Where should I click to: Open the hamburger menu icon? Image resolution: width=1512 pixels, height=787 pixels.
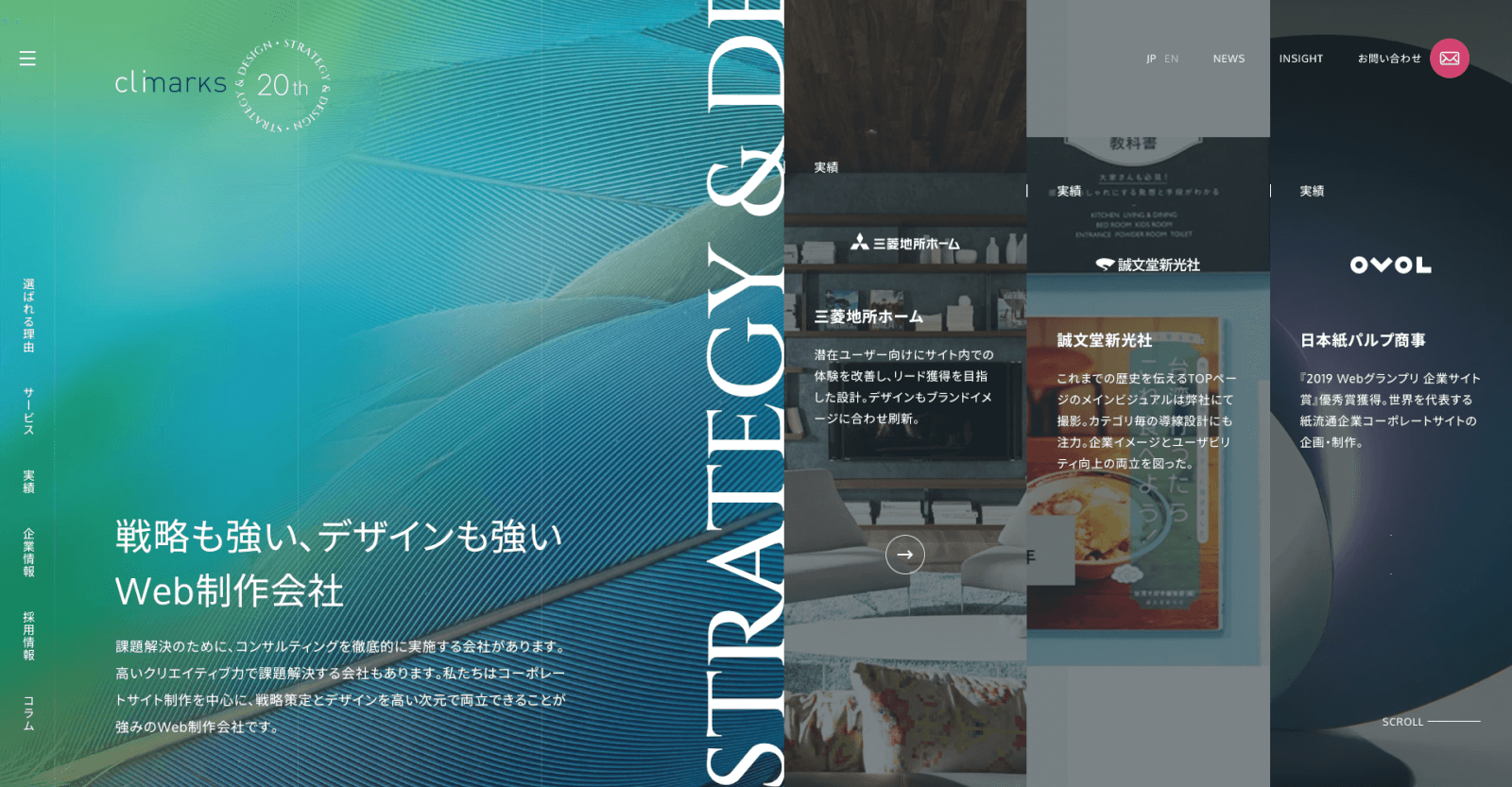[x=27, y=59]
